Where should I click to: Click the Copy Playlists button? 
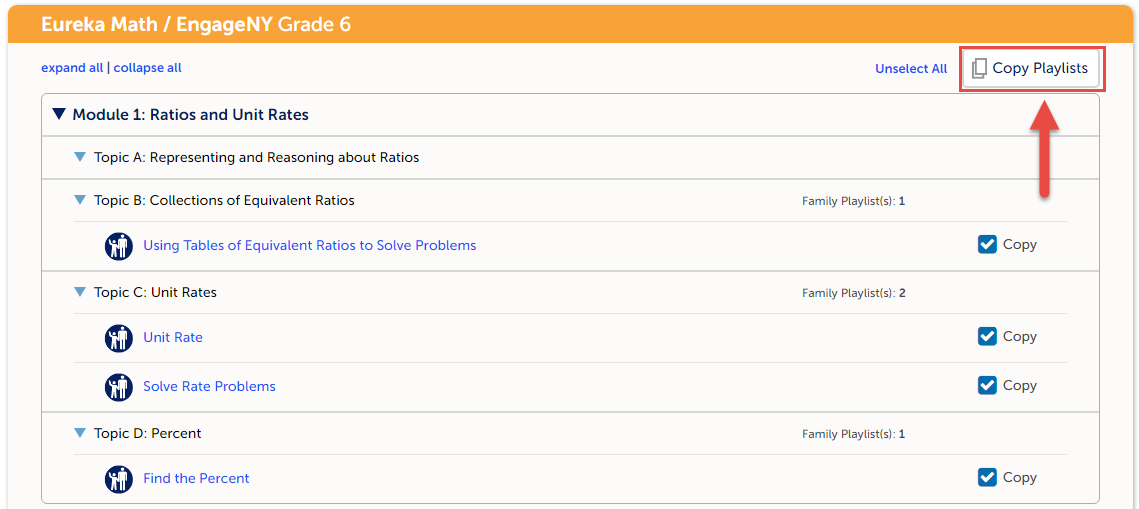1033,68
